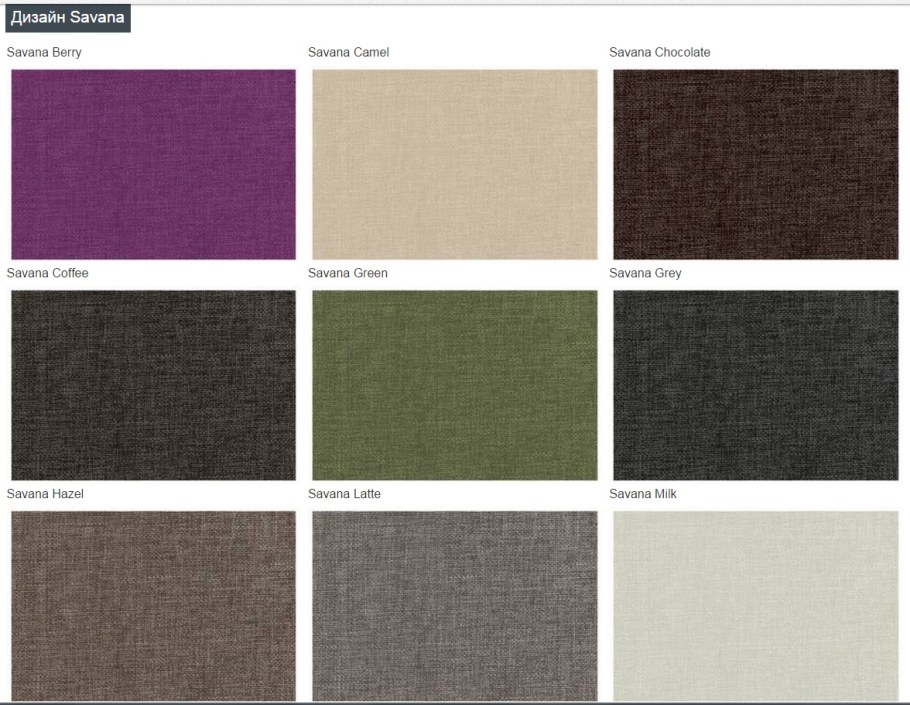Select the Savana Coffee fabric swatch
The width and height of the screenshot is (910, 705).
coord(153,385)
